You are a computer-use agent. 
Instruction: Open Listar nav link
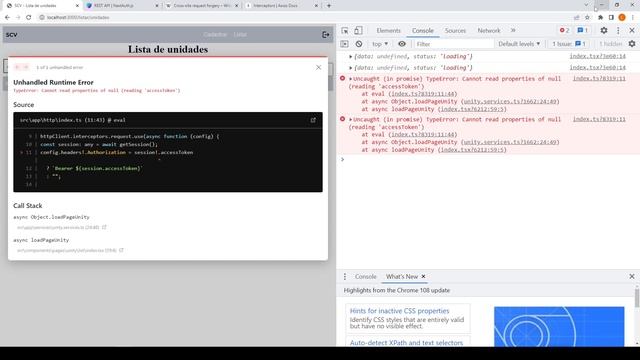240,35
